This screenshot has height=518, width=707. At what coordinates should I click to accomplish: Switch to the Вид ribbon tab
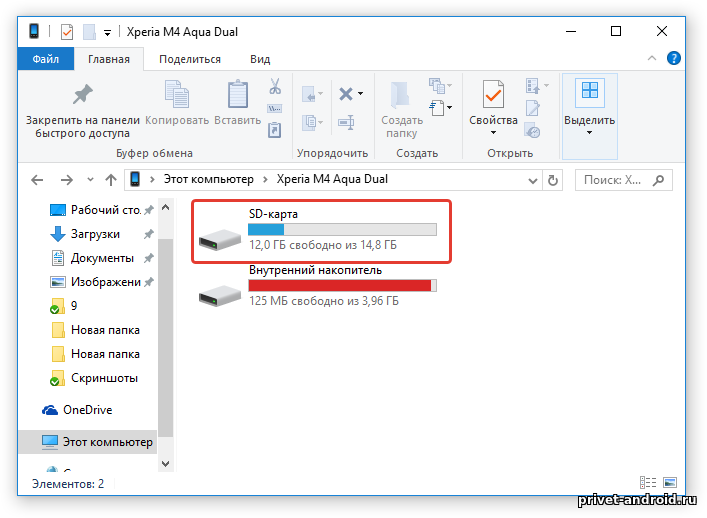[259, 59]
